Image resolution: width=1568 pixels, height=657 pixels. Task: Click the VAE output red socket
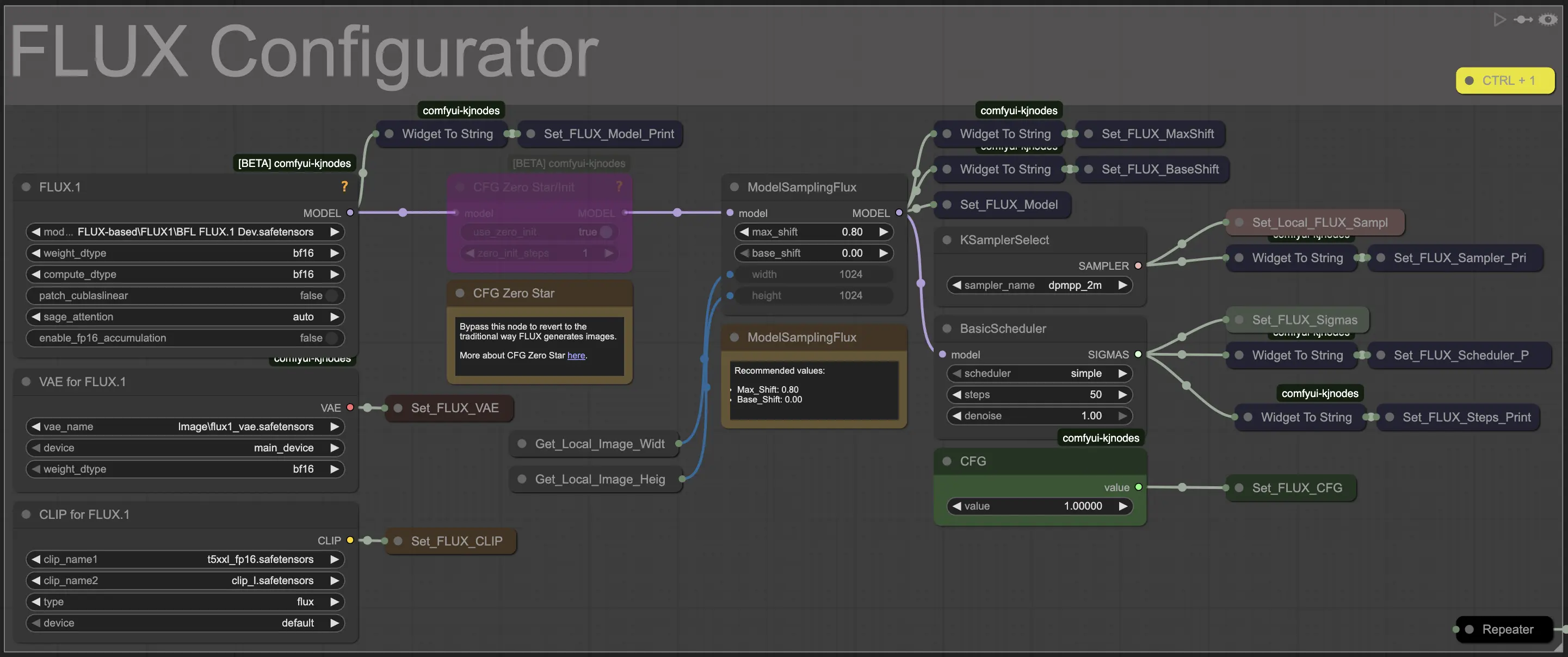coord(350,407)
